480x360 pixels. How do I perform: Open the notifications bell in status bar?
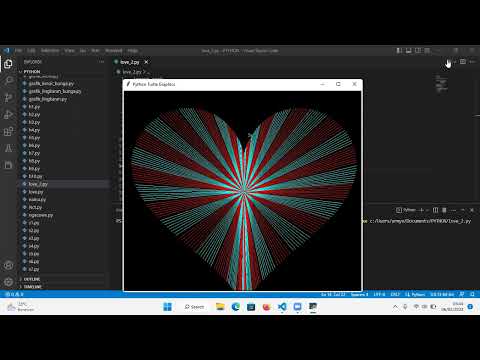coord(472,294)
